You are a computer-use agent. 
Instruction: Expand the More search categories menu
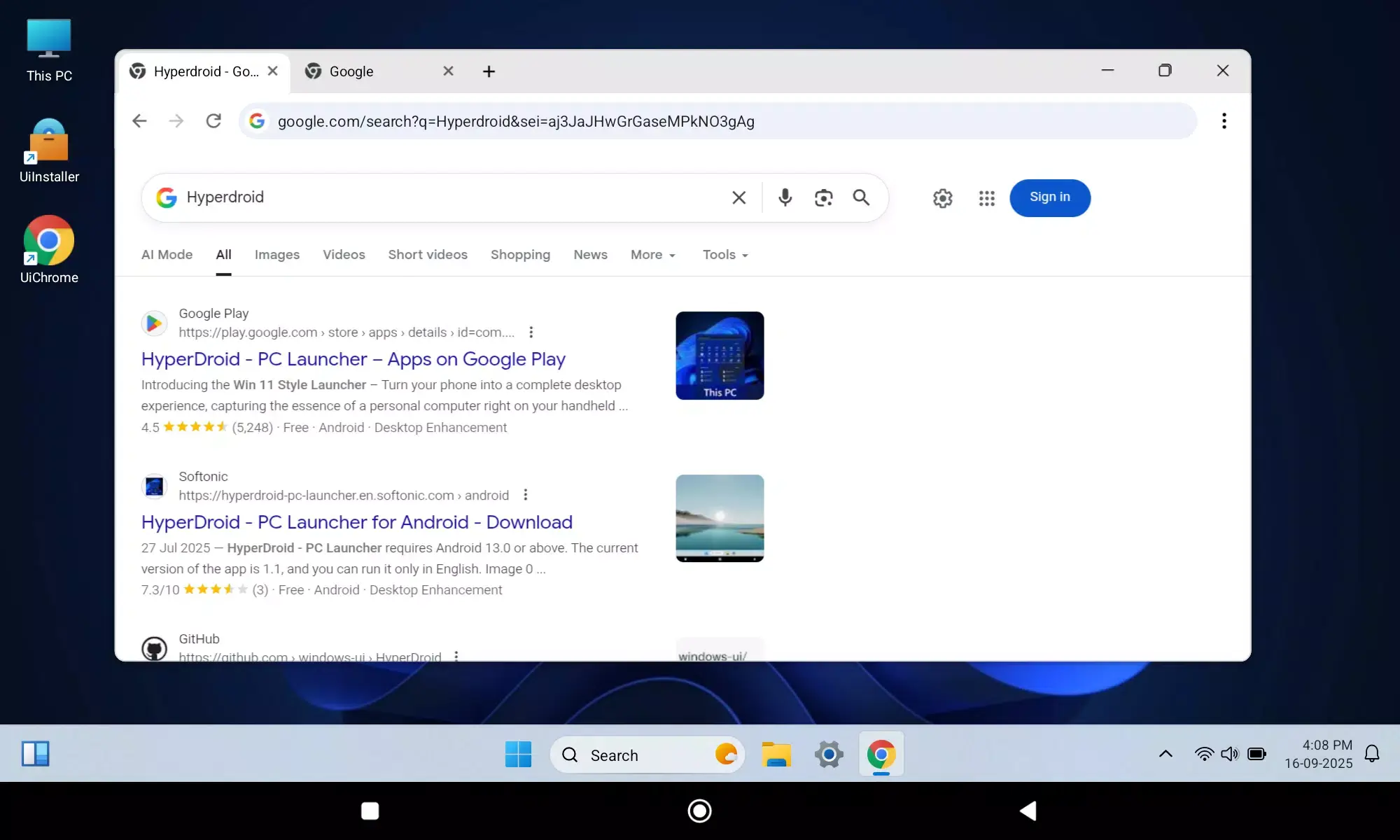coord(652,255)
